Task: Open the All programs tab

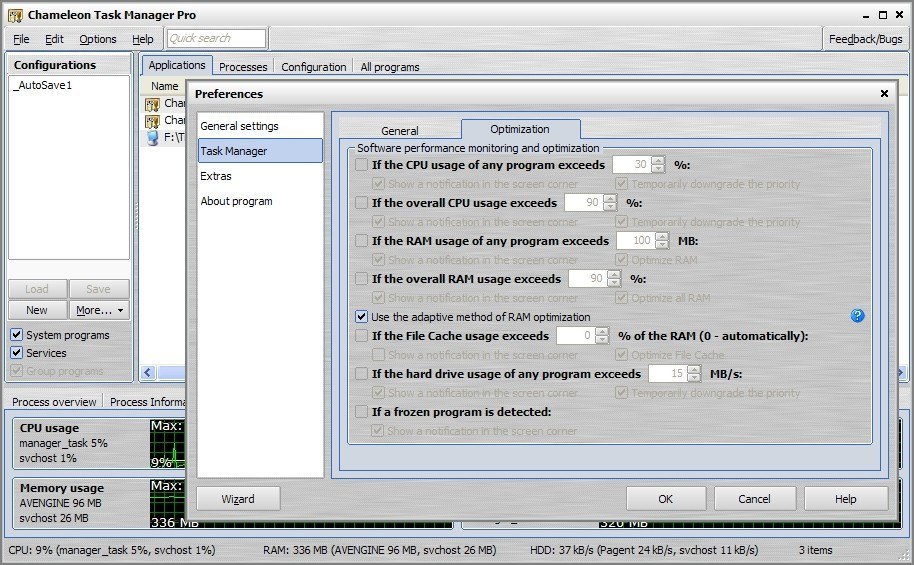Action: (x=390, y=67)
